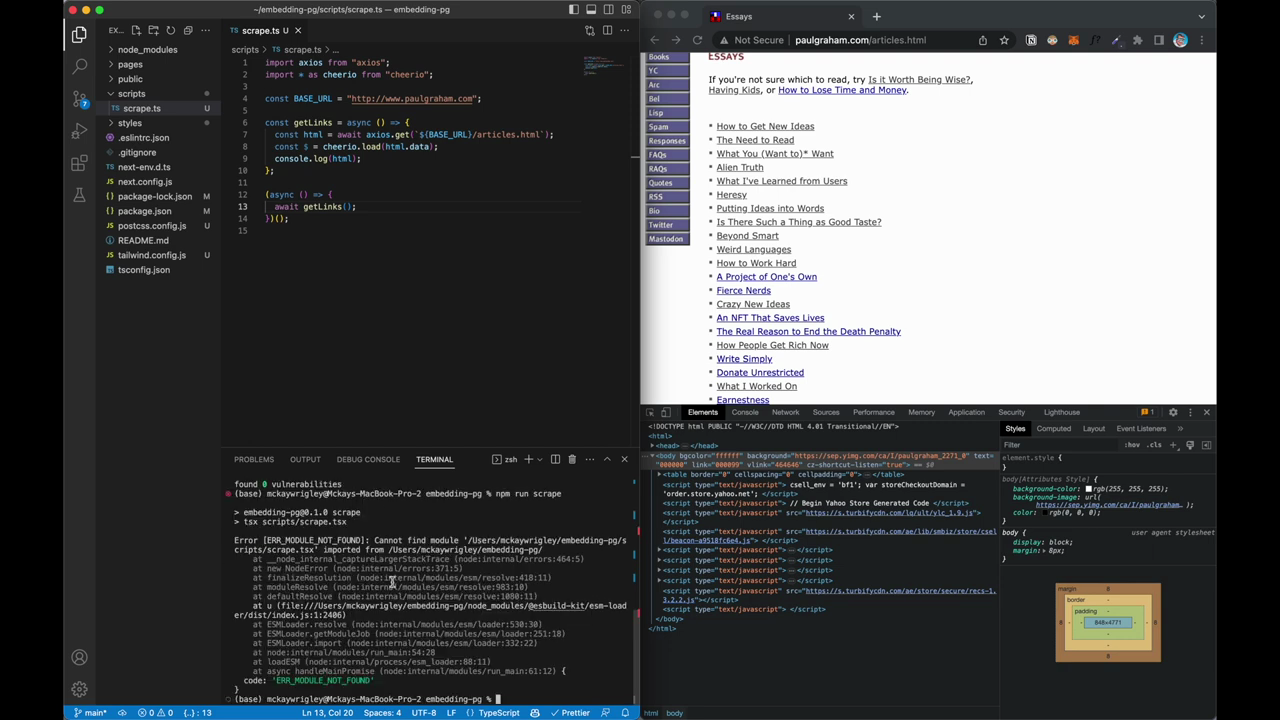Open the Search view in activity bar
This screenshot has height=720, width=1280.
pyautogui.click(x=79, y=66)
